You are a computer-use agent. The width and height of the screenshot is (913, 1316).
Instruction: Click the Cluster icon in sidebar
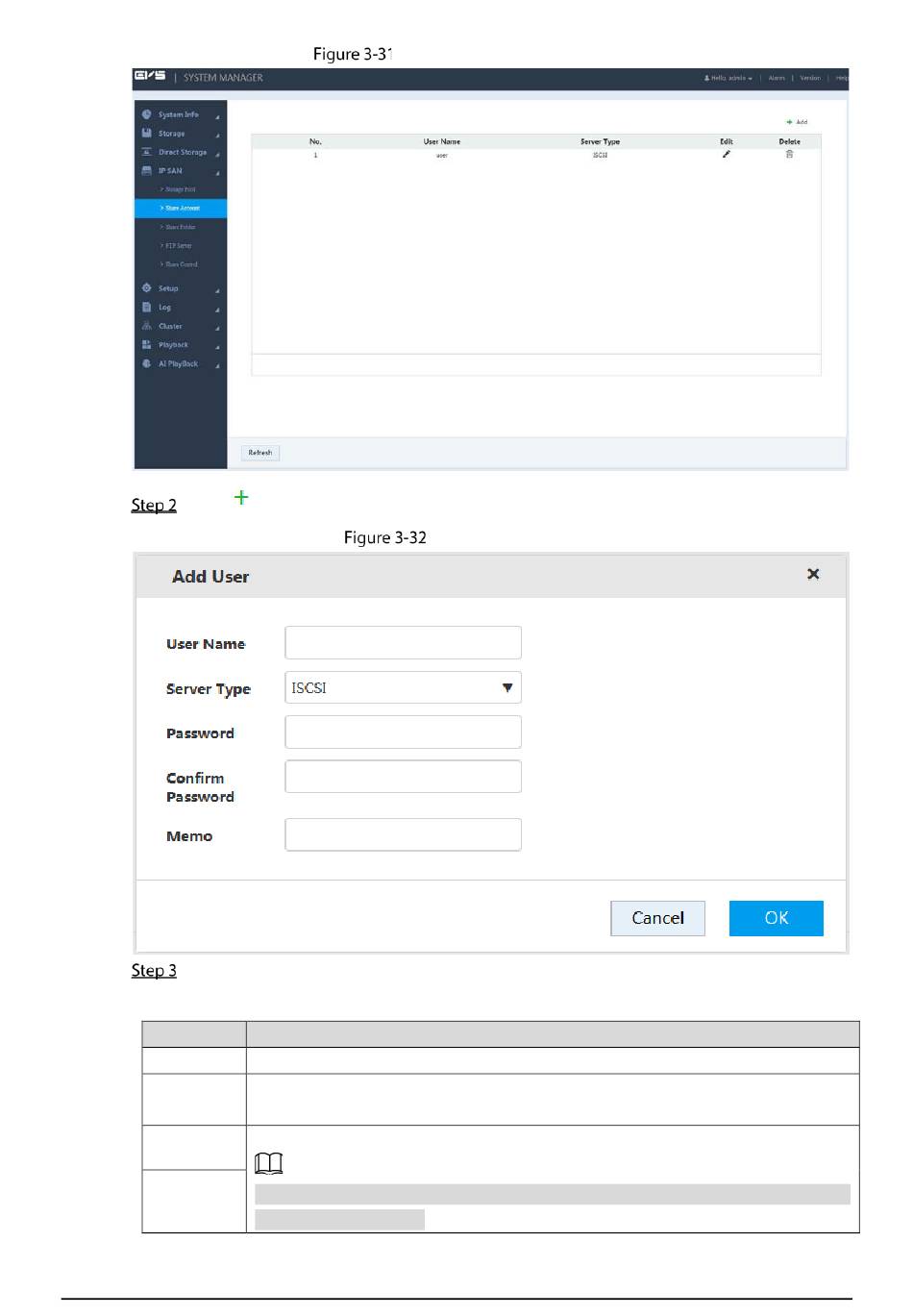147,326
